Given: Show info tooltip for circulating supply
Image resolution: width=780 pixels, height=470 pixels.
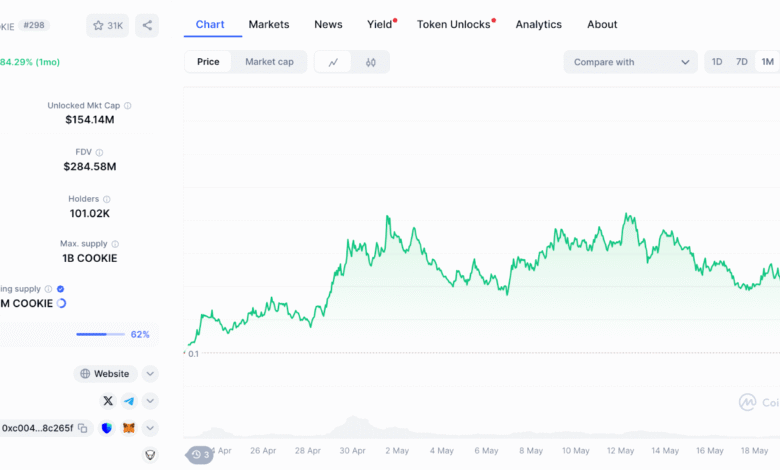Looking at the screenshot, I should point(48,289).
